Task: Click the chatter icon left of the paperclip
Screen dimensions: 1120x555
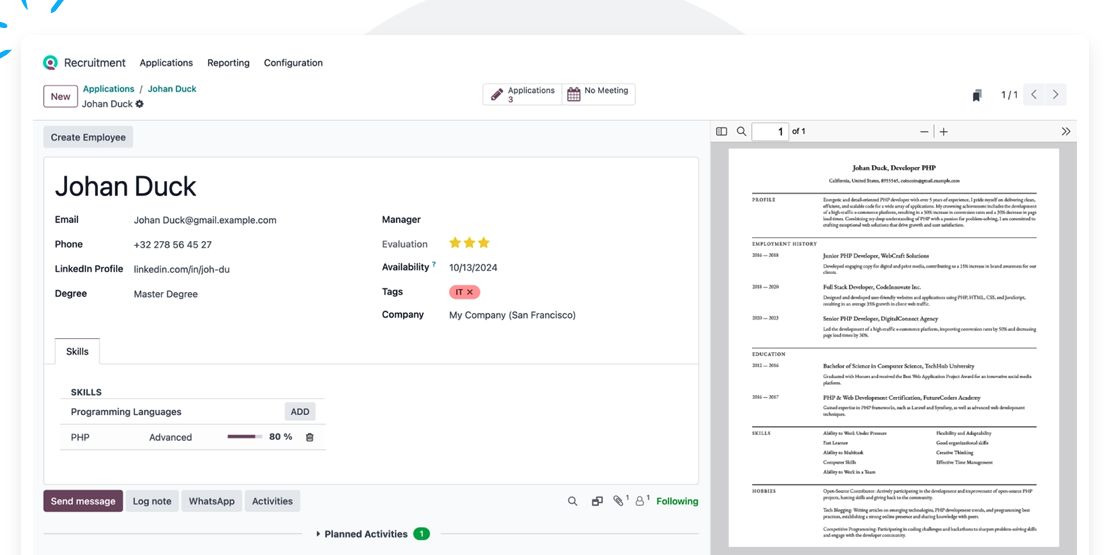Action: (597, 501)
